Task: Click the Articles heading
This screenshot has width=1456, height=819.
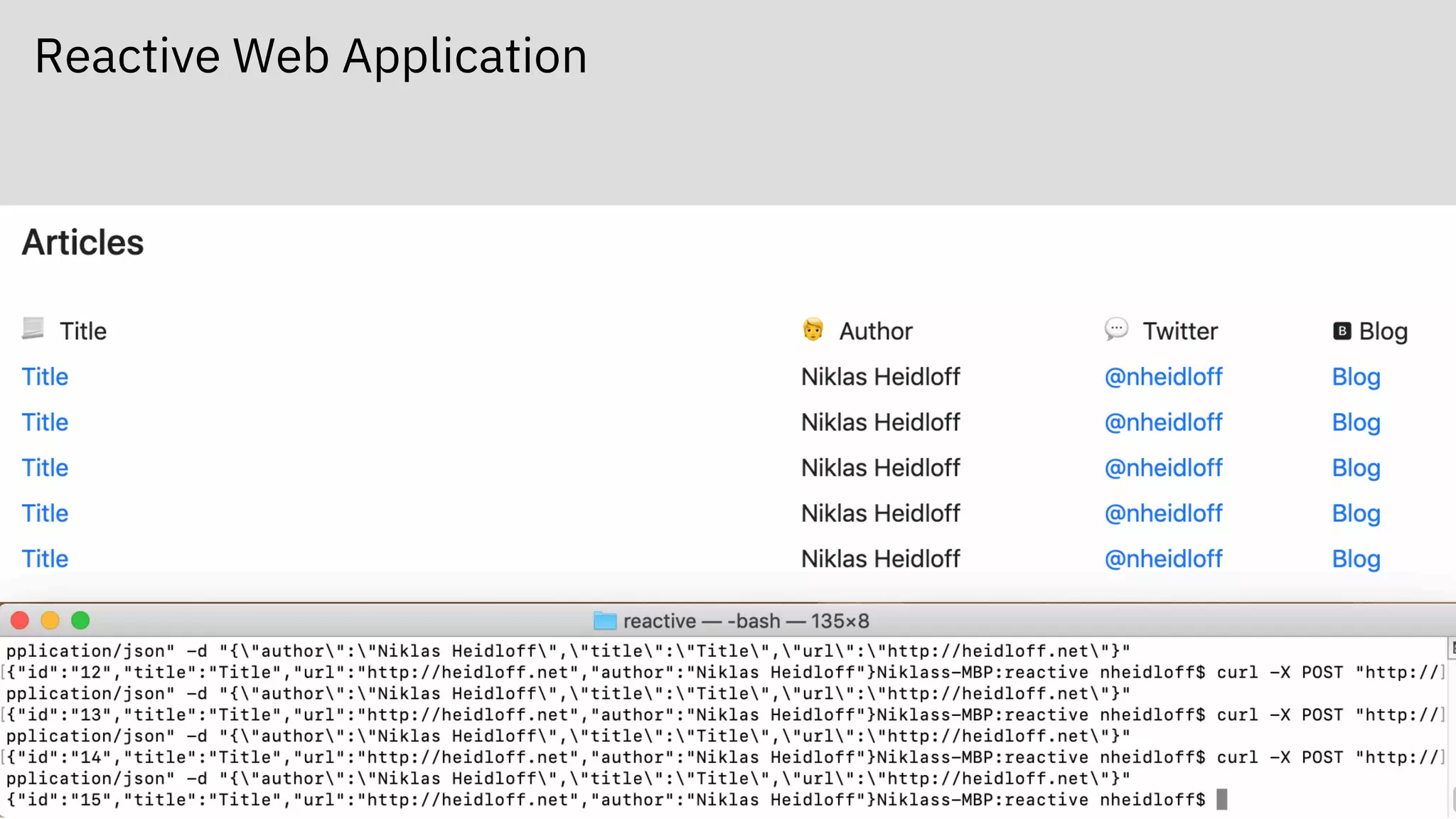Action: point(82,242)
